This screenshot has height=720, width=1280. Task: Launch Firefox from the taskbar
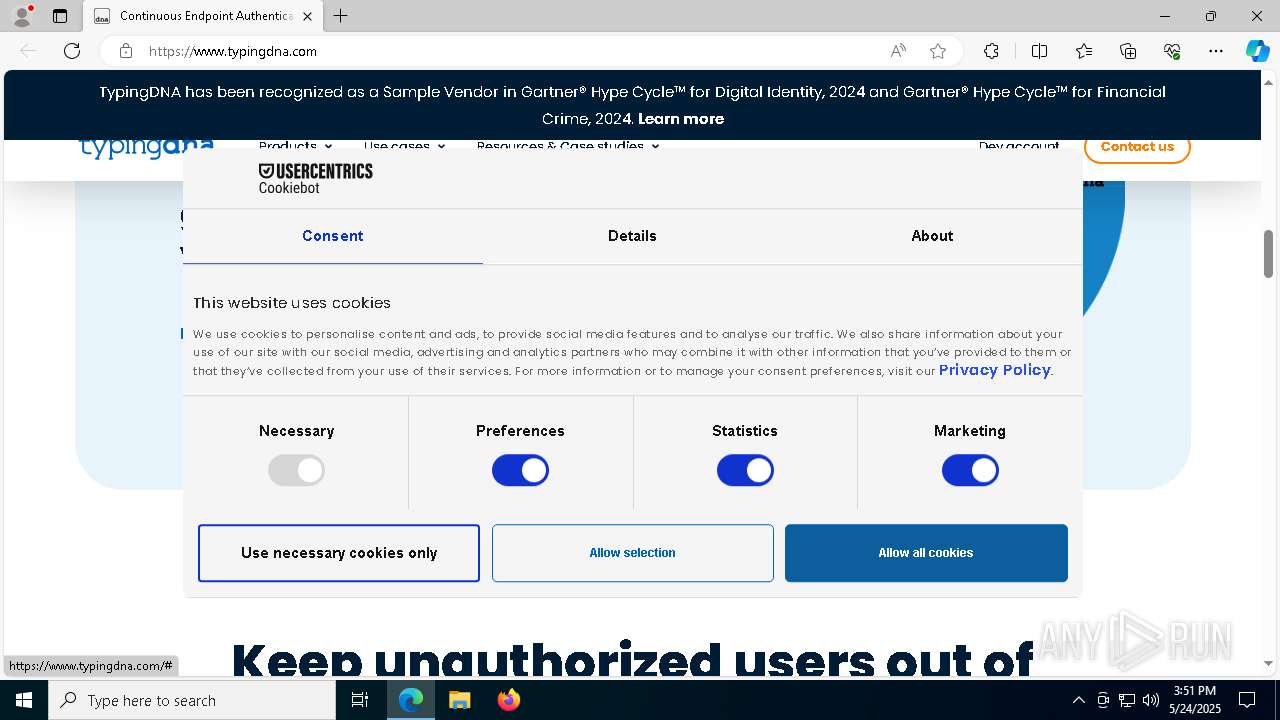tap(508, 700)
